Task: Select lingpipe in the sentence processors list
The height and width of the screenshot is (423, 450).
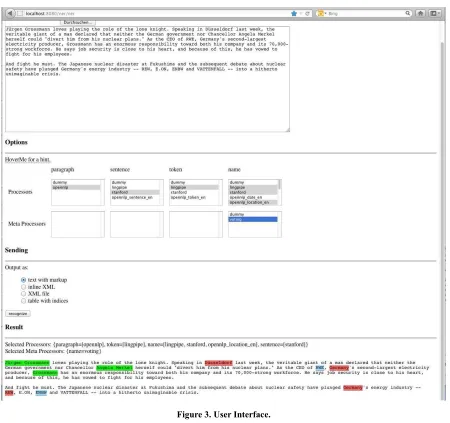Action: click(x=135, y=187)
